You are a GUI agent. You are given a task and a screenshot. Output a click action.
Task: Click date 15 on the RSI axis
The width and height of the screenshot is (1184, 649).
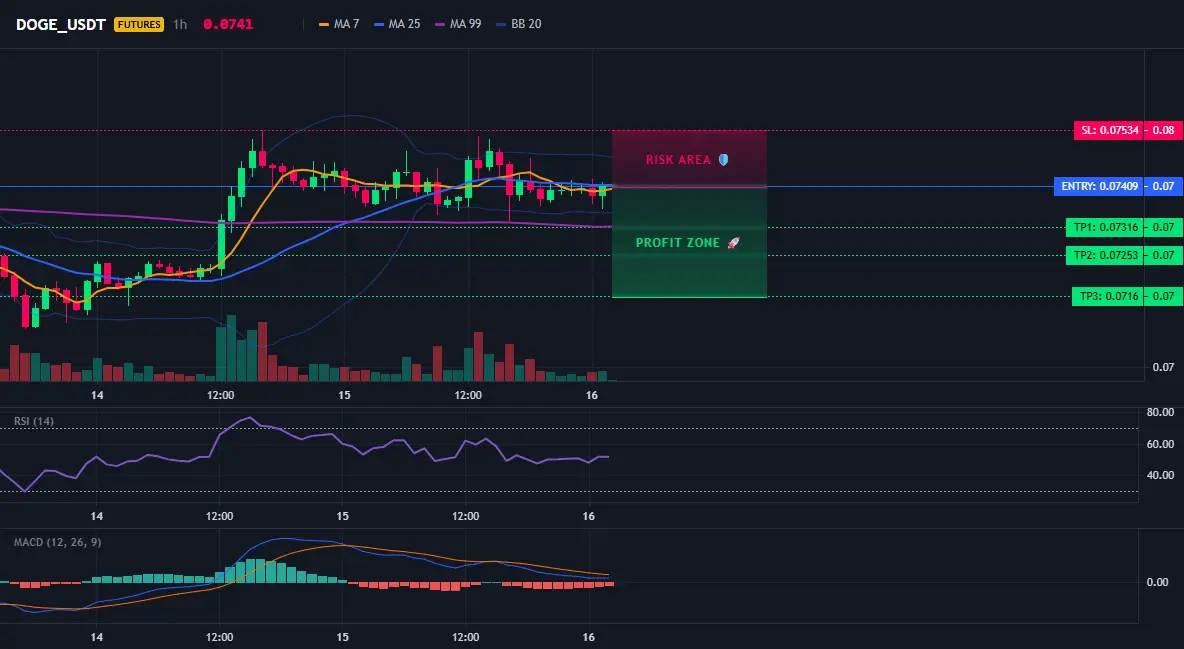[x=343, y=516]
